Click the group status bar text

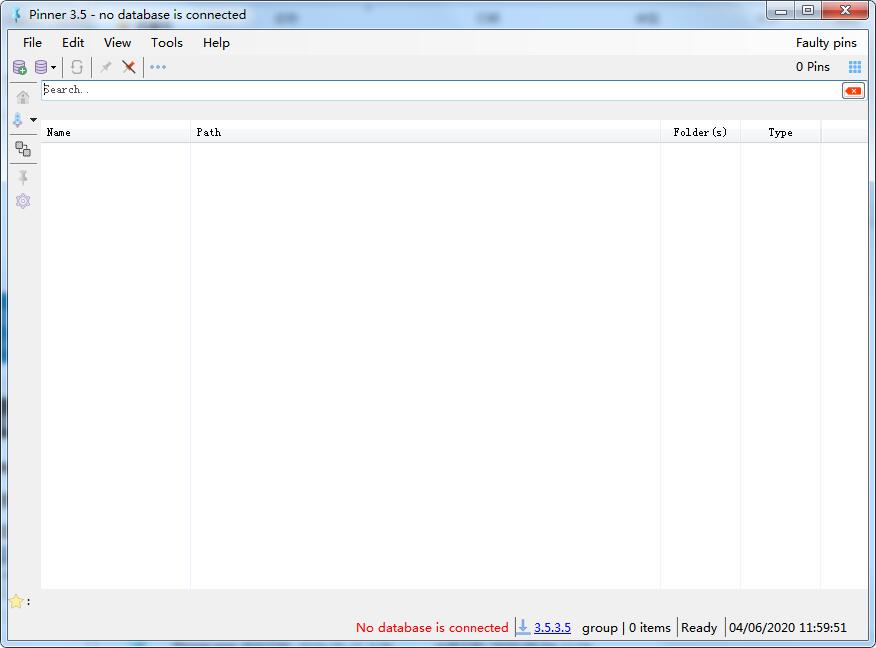tap(599, 628)
